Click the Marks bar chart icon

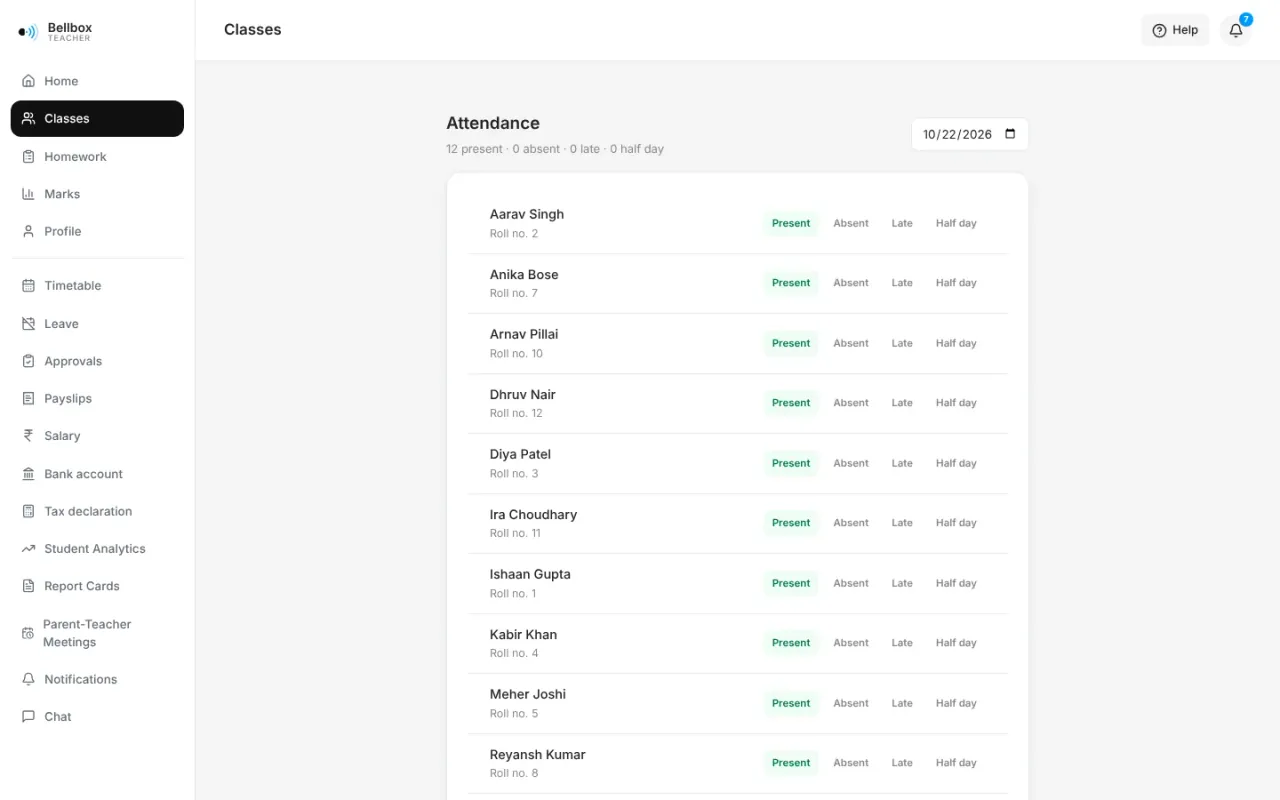point(28,194)
